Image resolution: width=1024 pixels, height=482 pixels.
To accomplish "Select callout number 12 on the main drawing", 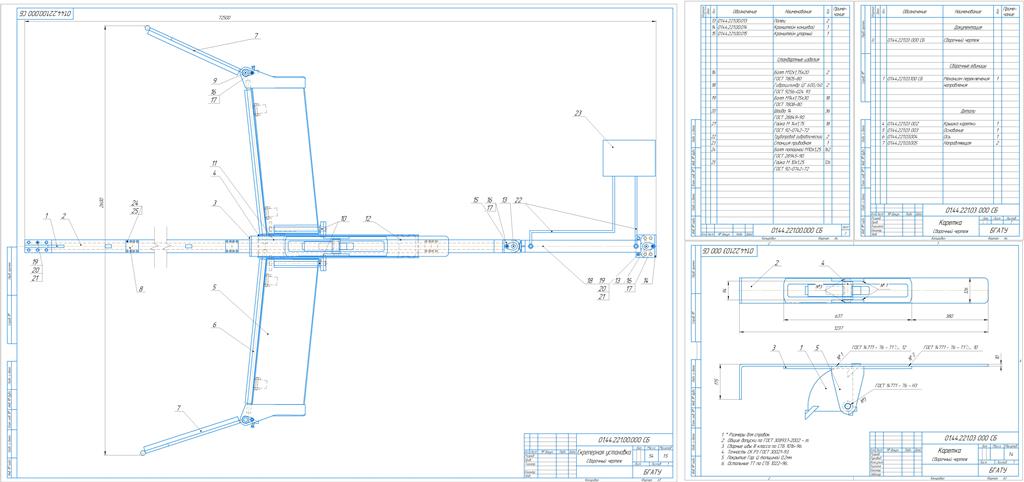I will (x=368, y=219).
